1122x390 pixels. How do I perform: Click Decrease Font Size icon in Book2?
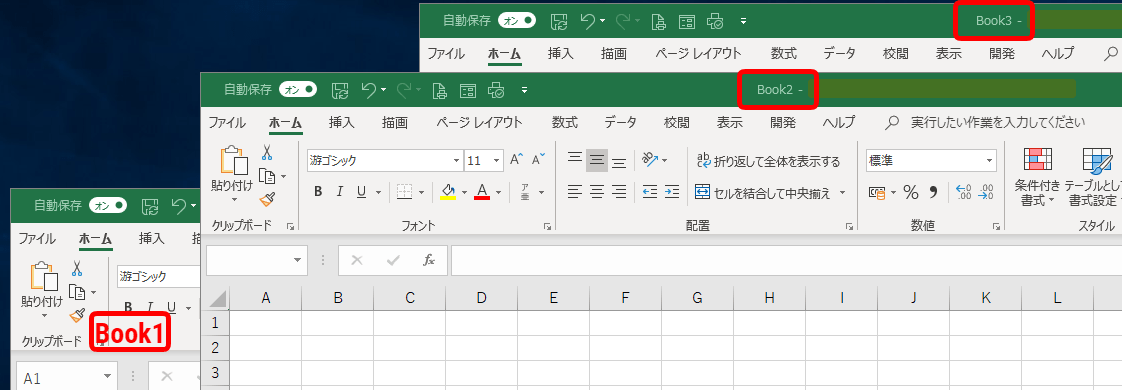click(x=537, y=160)
